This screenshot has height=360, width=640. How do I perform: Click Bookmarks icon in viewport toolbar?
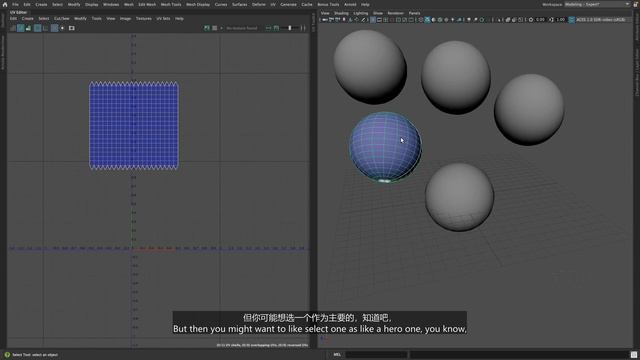click(x=344, y=20)
